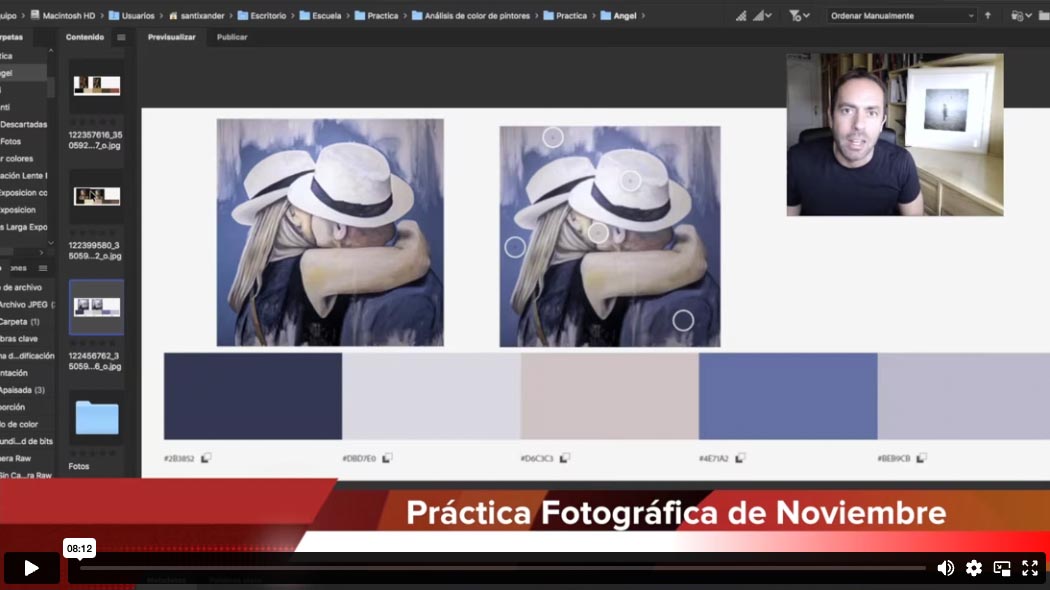Open video player settings gear

[x=974, y=568]
